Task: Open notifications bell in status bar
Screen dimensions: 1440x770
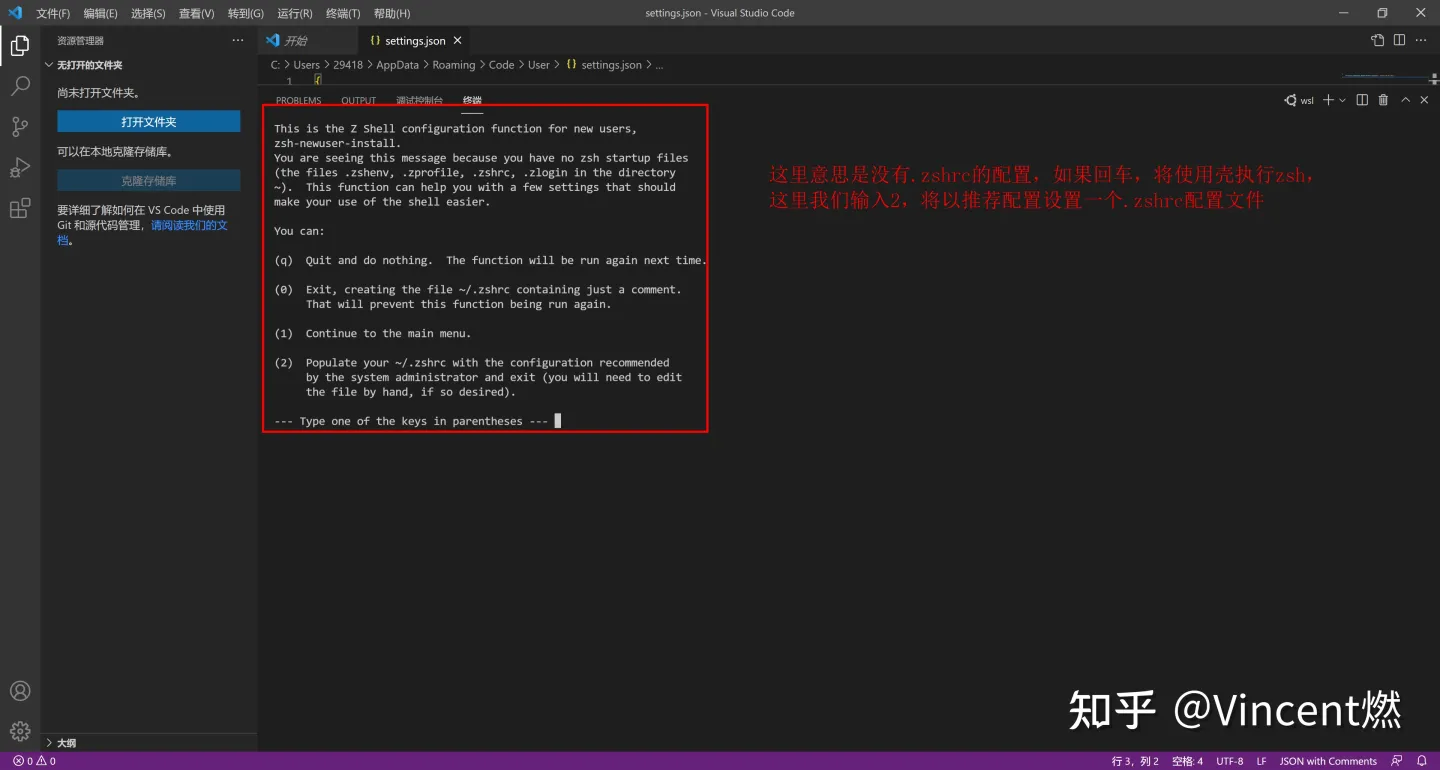Action: [x=1422, y=761]
